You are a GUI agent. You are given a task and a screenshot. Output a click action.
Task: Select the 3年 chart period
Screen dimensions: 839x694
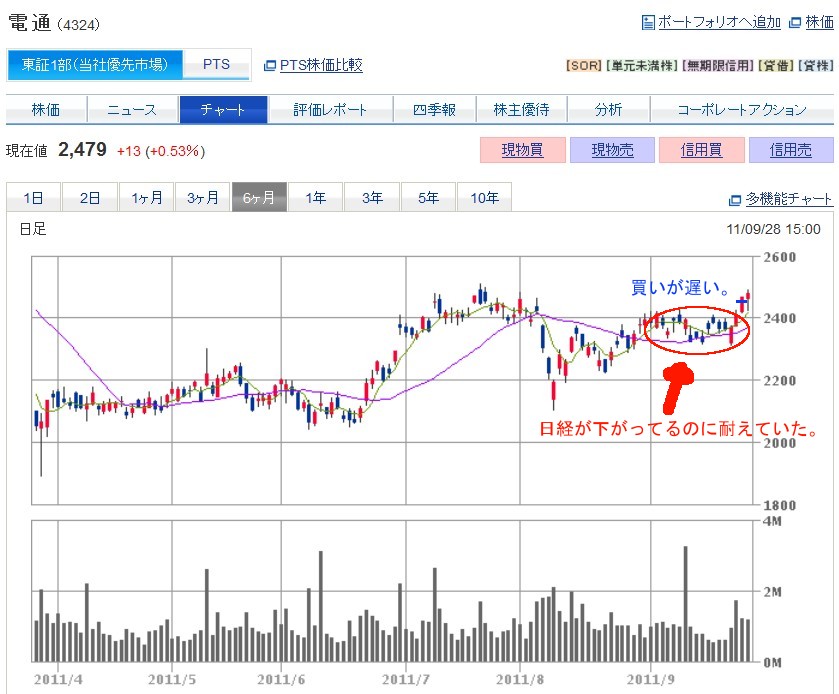(372, 197)
